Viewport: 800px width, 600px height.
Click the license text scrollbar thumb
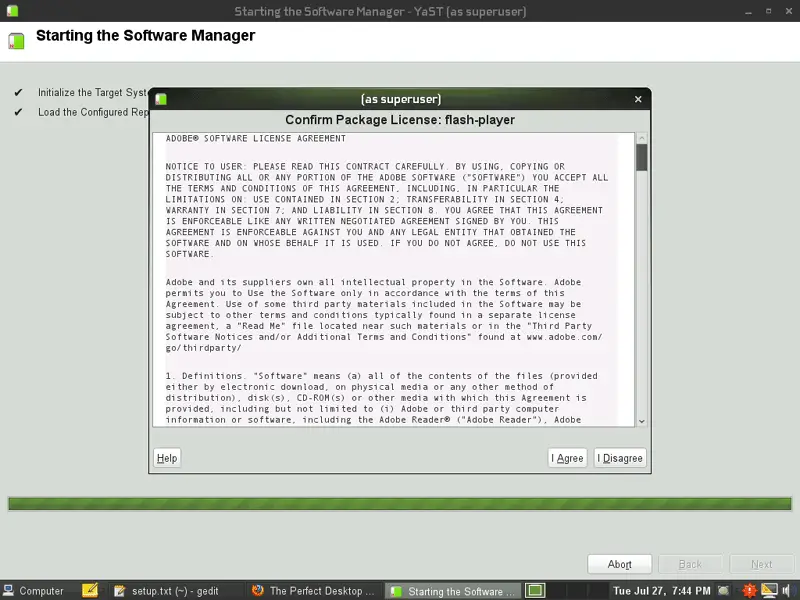click(x=642, y=157)
